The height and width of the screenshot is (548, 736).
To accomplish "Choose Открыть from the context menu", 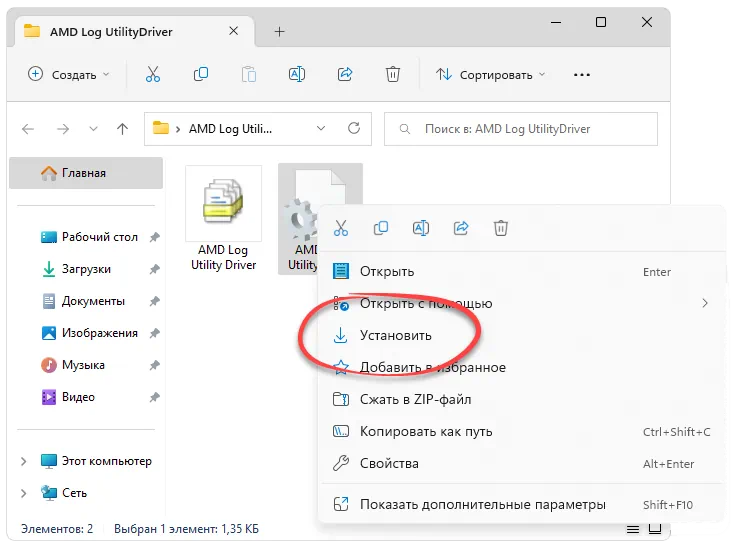I will [x=522, y=272].
